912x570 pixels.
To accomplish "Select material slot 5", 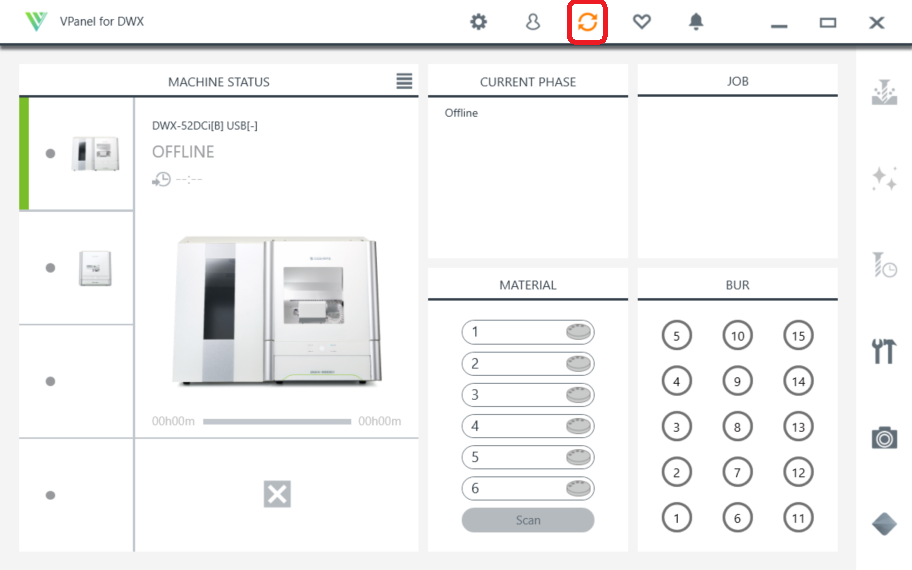I will point(528,457).
